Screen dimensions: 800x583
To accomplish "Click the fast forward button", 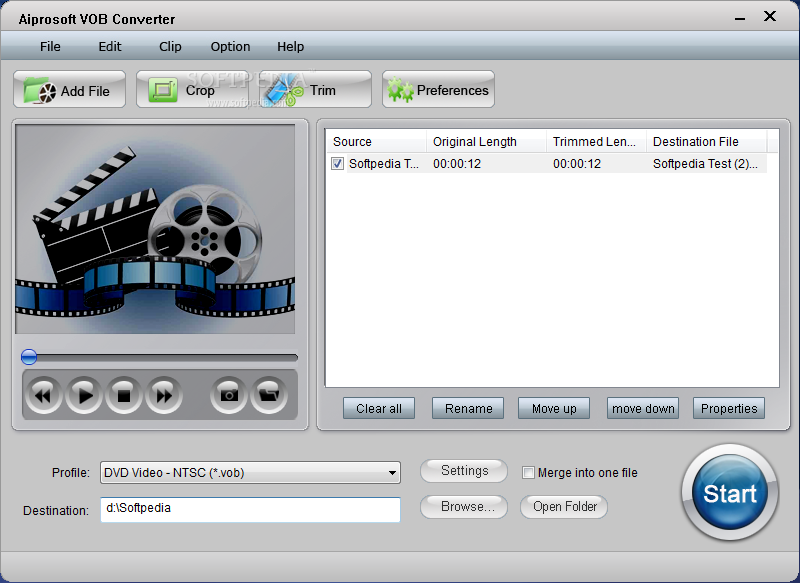I will point(164,395).
